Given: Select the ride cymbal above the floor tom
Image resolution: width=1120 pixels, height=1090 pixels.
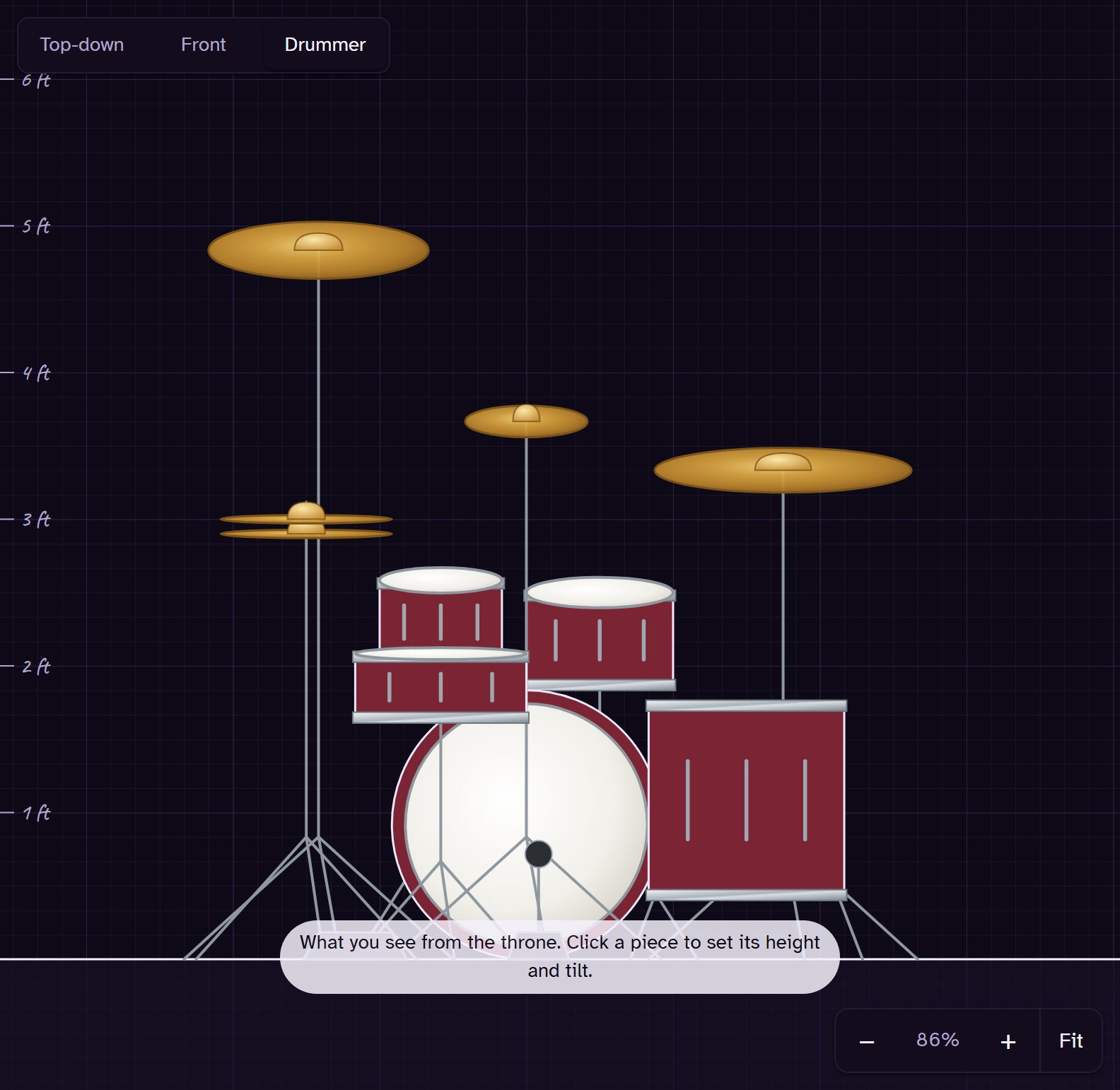Looking at the screenshot, I should pyautogui.click(x=783, y=470).
